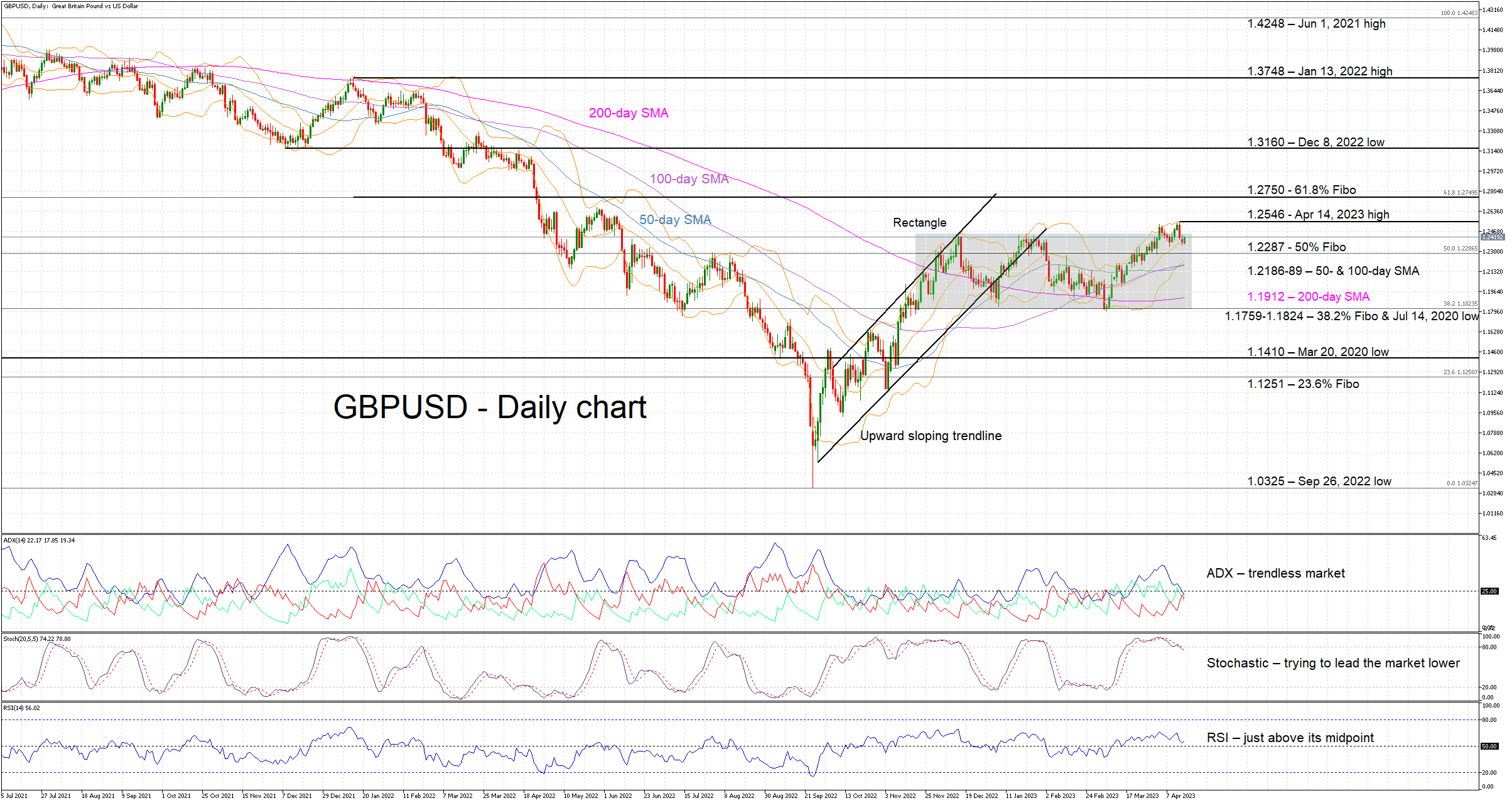Click the Upward sloping trendline label

click(931, 436)
